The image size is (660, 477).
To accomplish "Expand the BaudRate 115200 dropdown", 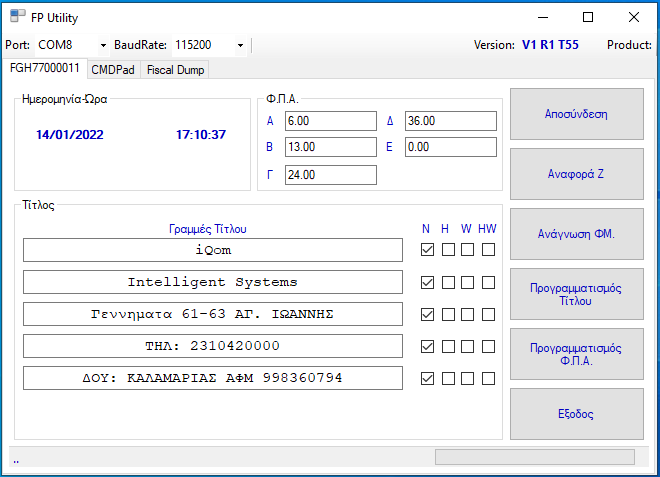I will [240, 45].
